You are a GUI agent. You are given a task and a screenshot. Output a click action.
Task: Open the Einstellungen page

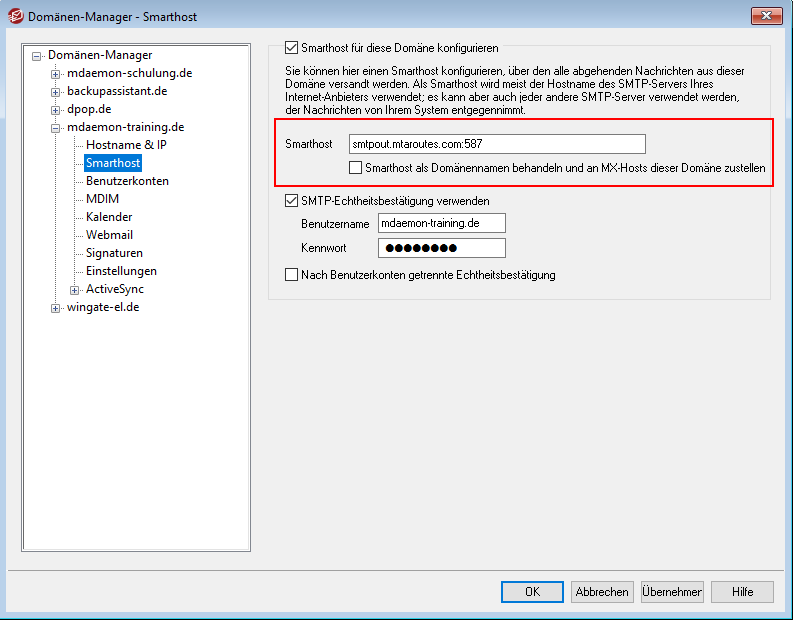click(x=121, y=271)
